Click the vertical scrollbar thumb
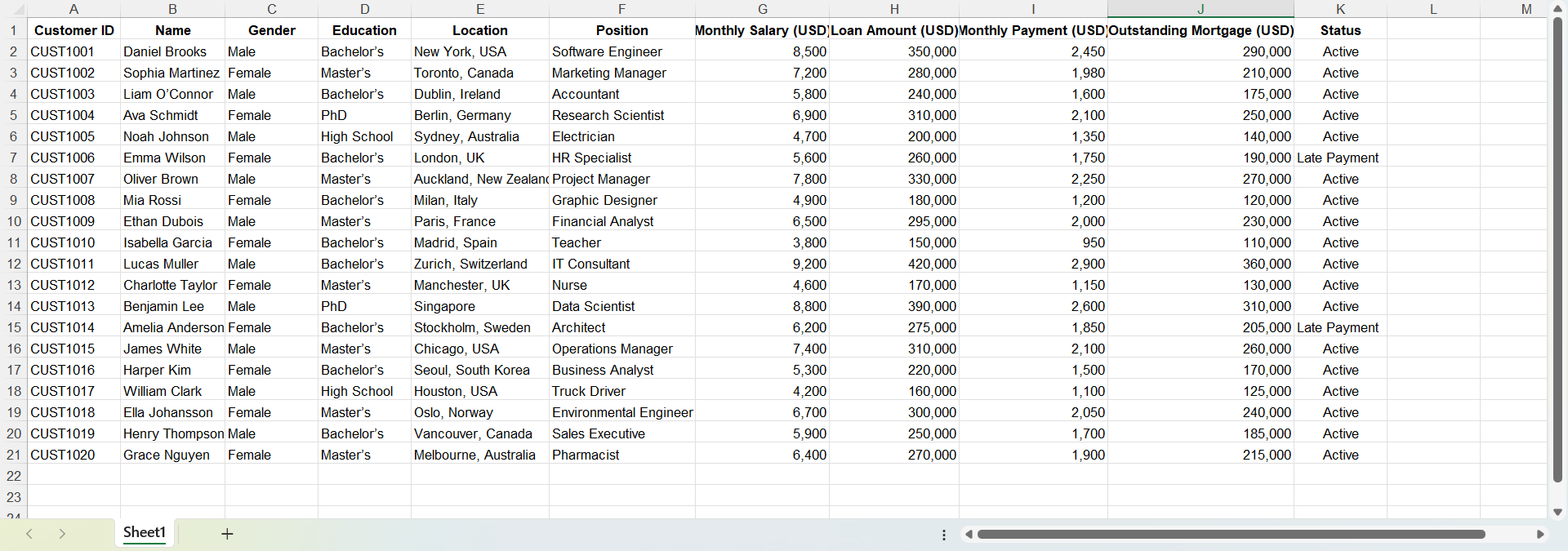 click(x=1557, y=249)
